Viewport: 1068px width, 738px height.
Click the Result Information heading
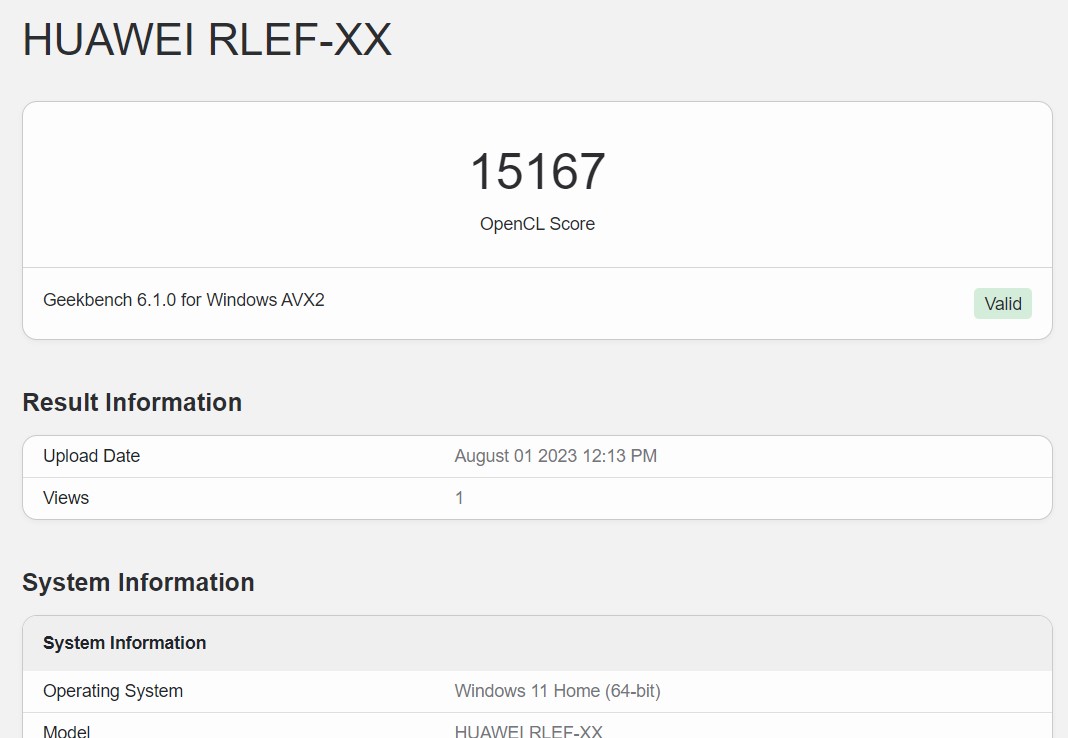point(132,402)
